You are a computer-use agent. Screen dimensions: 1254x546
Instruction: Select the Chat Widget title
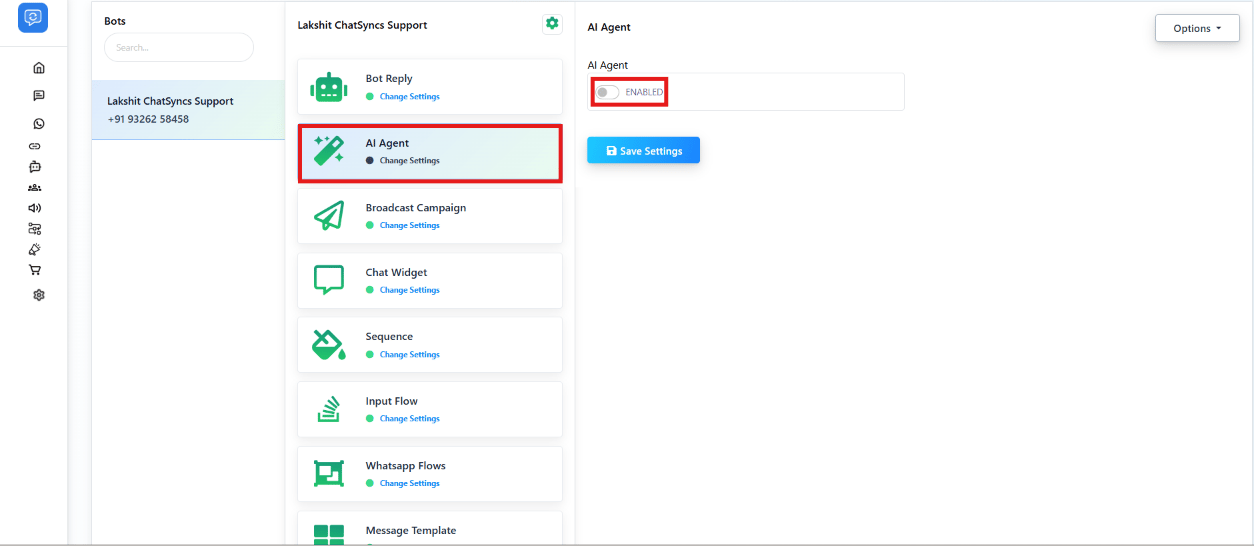[396, 272]
